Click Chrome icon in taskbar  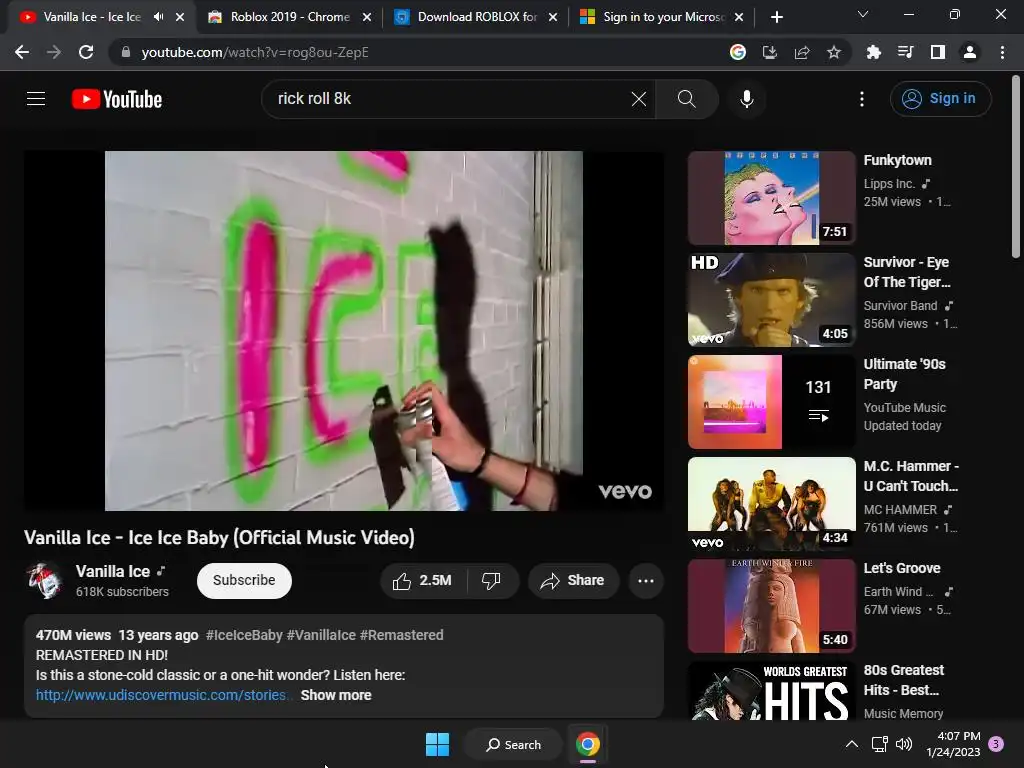588,744
